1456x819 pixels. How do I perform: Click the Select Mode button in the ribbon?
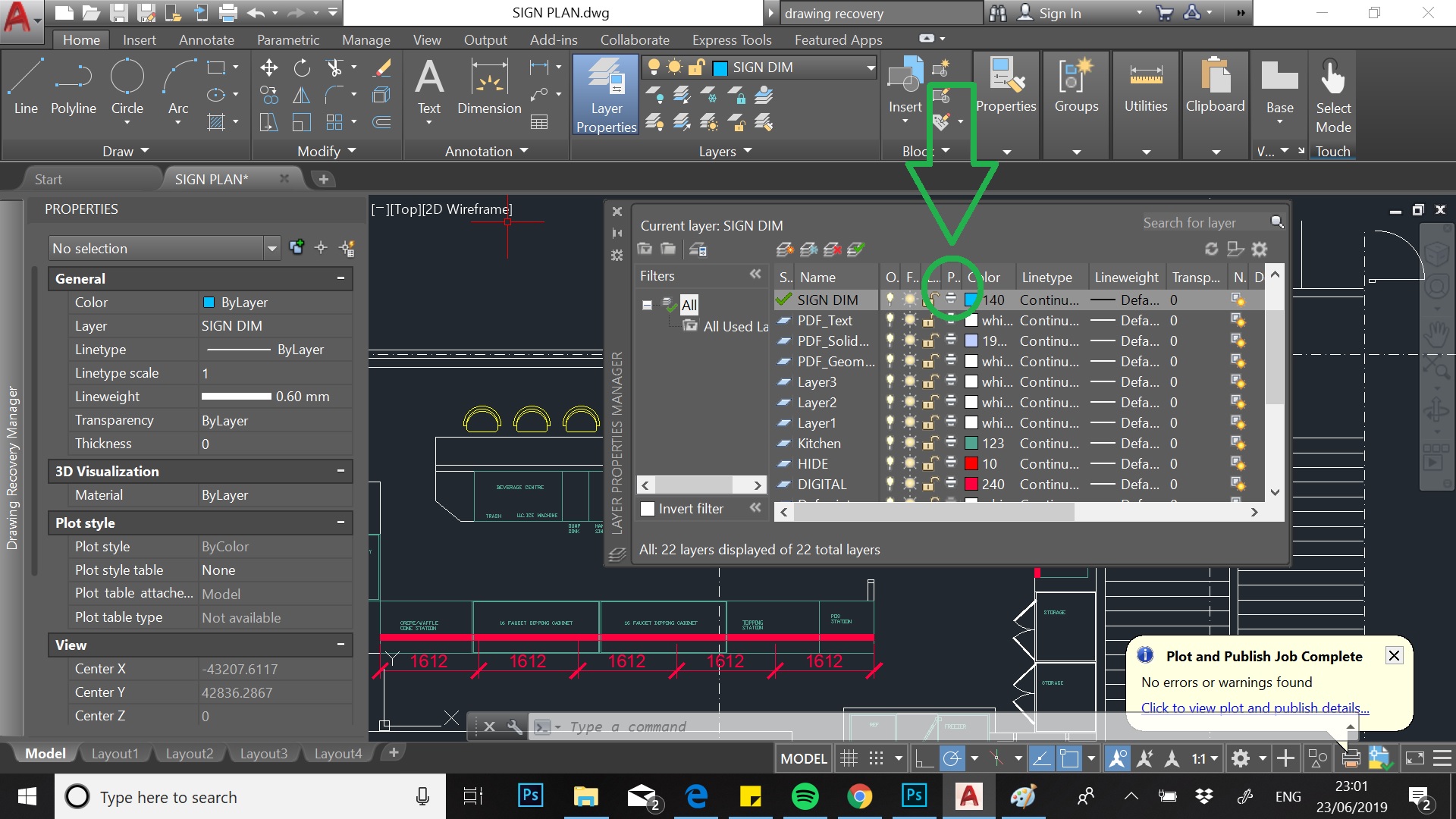(x=1332, y=95)
